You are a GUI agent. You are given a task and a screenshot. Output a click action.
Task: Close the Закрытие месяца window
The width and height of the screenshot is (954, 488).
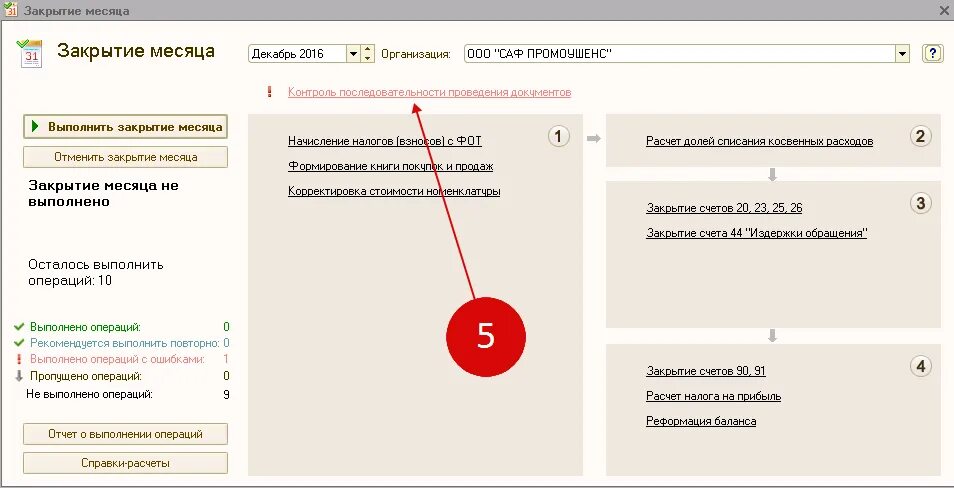pos(944,10)
